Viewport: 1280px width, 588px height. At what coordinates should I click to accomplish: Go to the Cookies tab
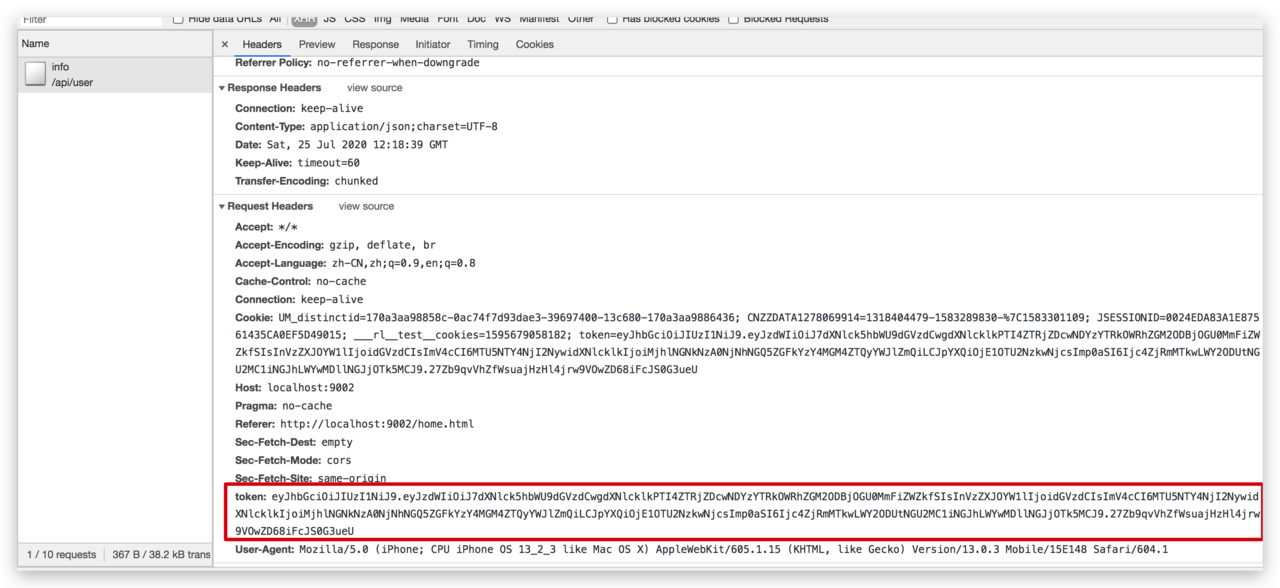534,44
